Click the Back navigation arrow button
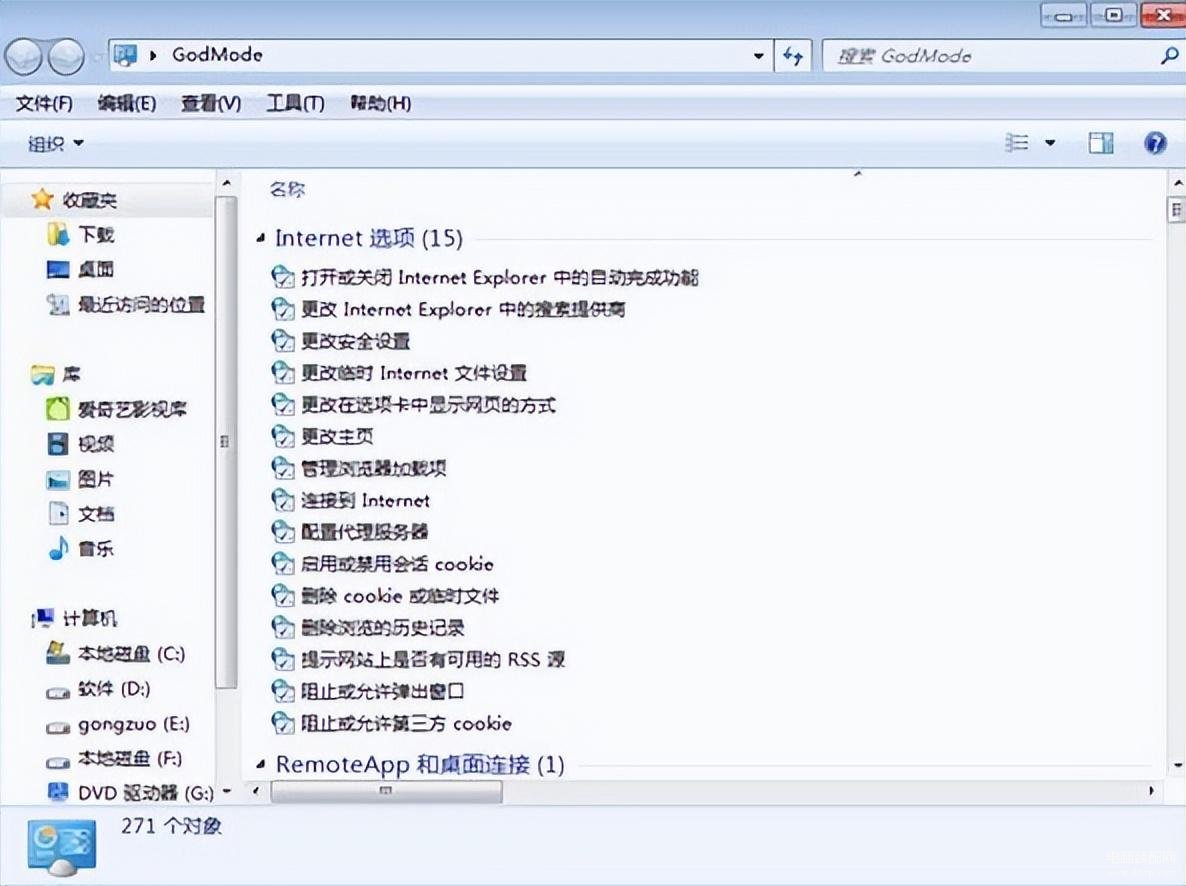The width and height of the screenshot is (1186, 886). coord(23,56)
